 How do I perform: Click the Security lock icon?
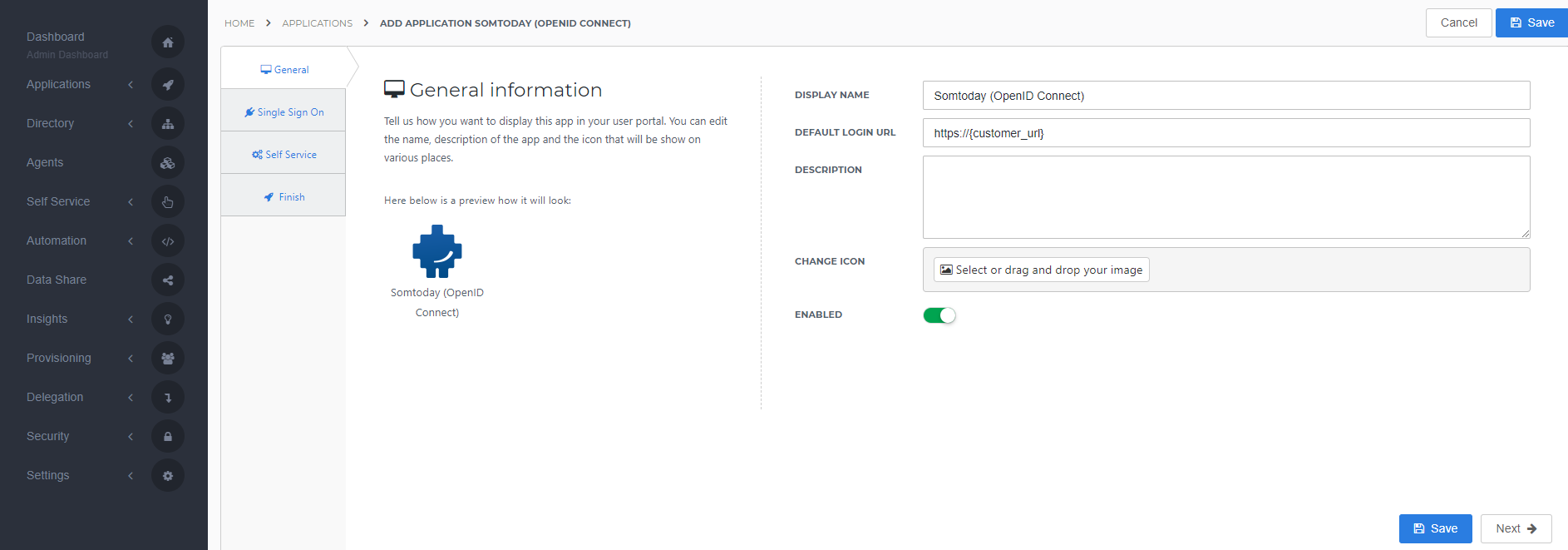[168, 436]
